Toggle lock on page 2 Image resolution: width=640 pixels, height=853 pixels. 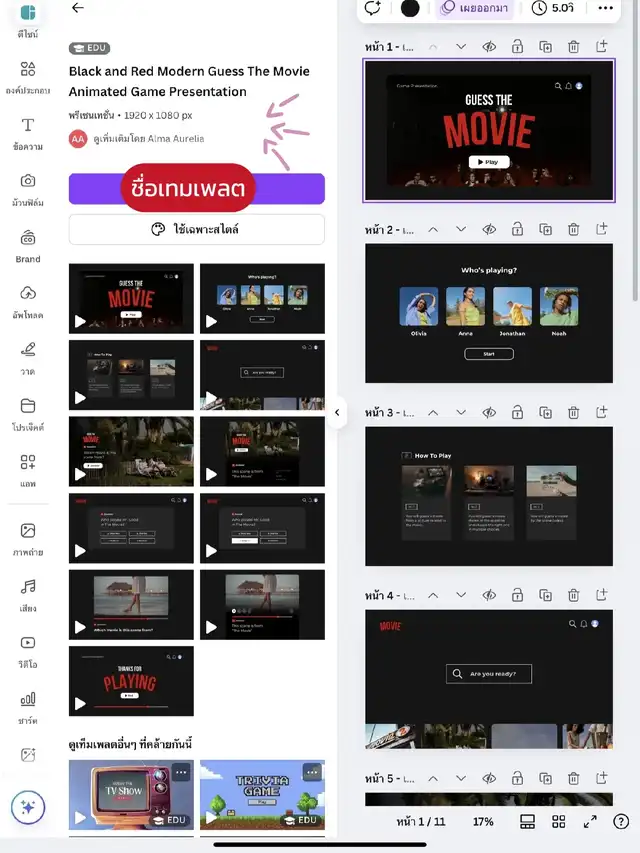tap(517, 229)
